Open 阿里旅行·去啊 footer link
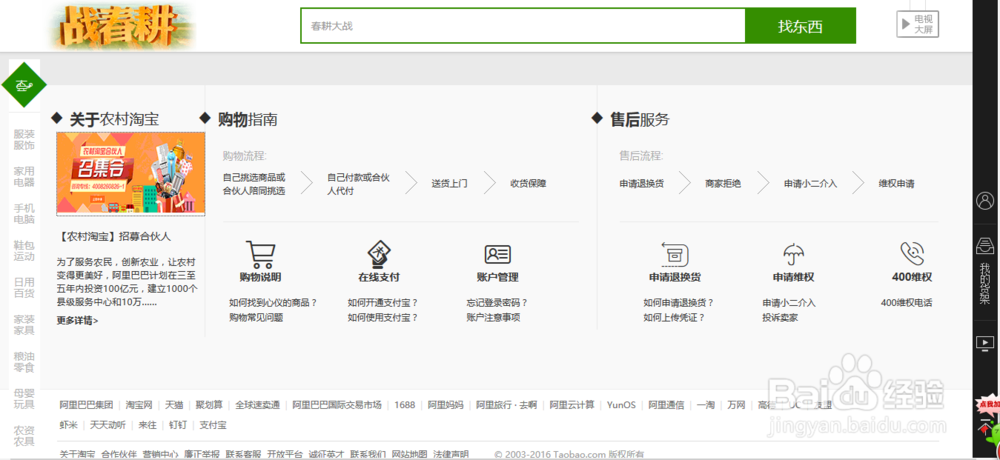The image size is (1000, 460). coord(506,405)
